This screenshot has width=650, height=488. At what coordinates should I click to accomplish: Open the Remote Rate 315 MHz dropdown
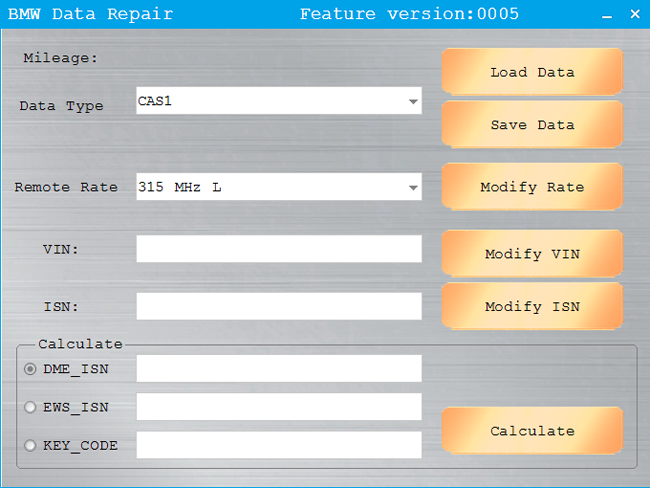click(279, 187)
